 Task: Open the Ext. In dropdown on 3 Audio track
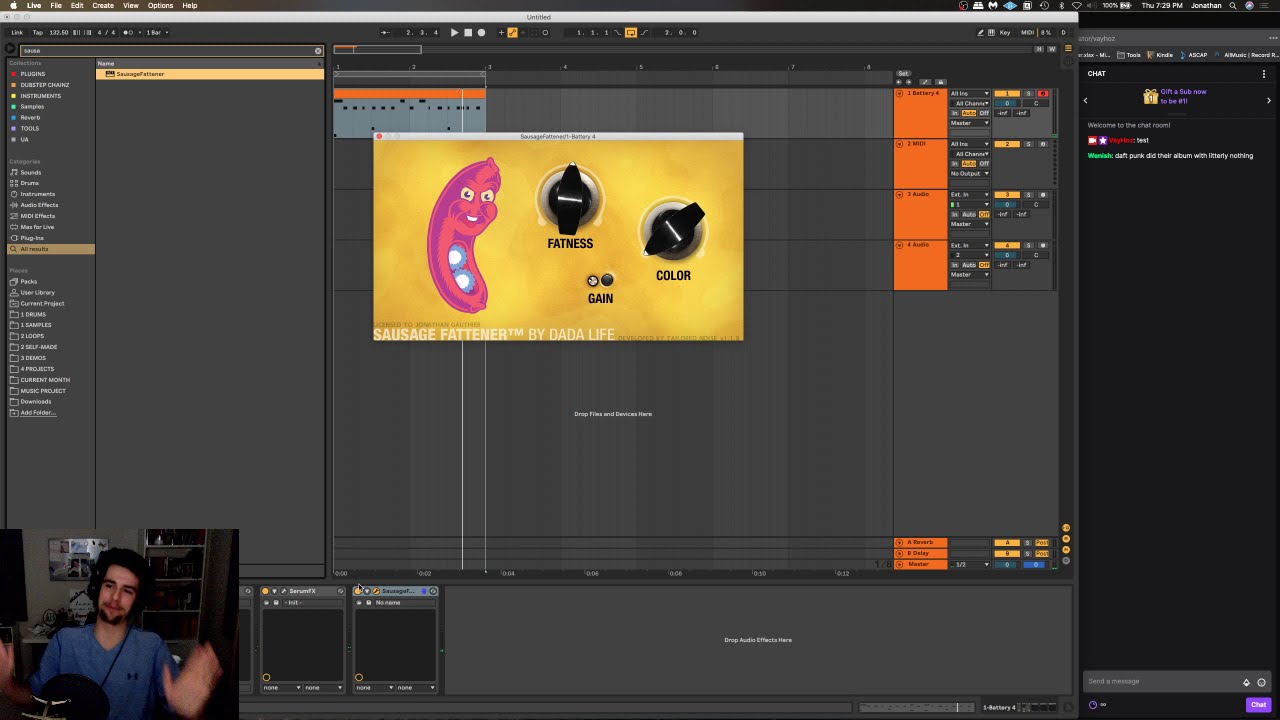(969, 194)
